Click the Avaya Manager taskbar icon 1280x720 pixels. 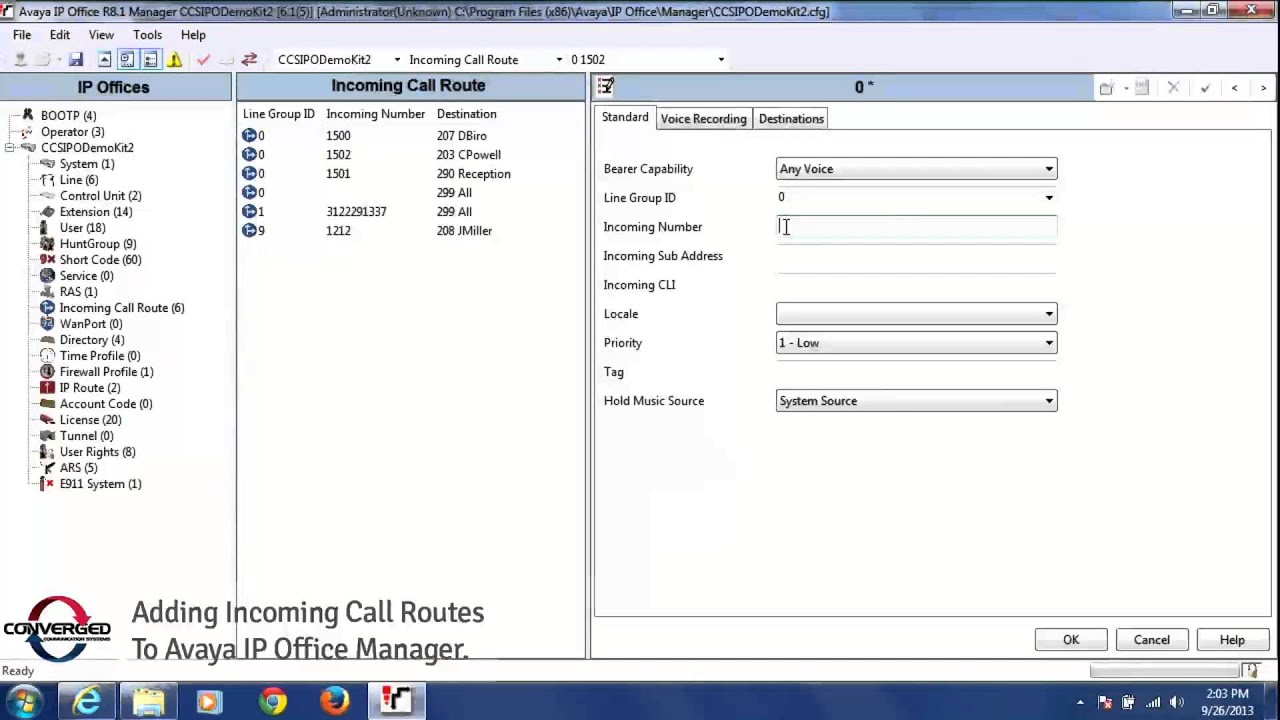pos(397,700)
